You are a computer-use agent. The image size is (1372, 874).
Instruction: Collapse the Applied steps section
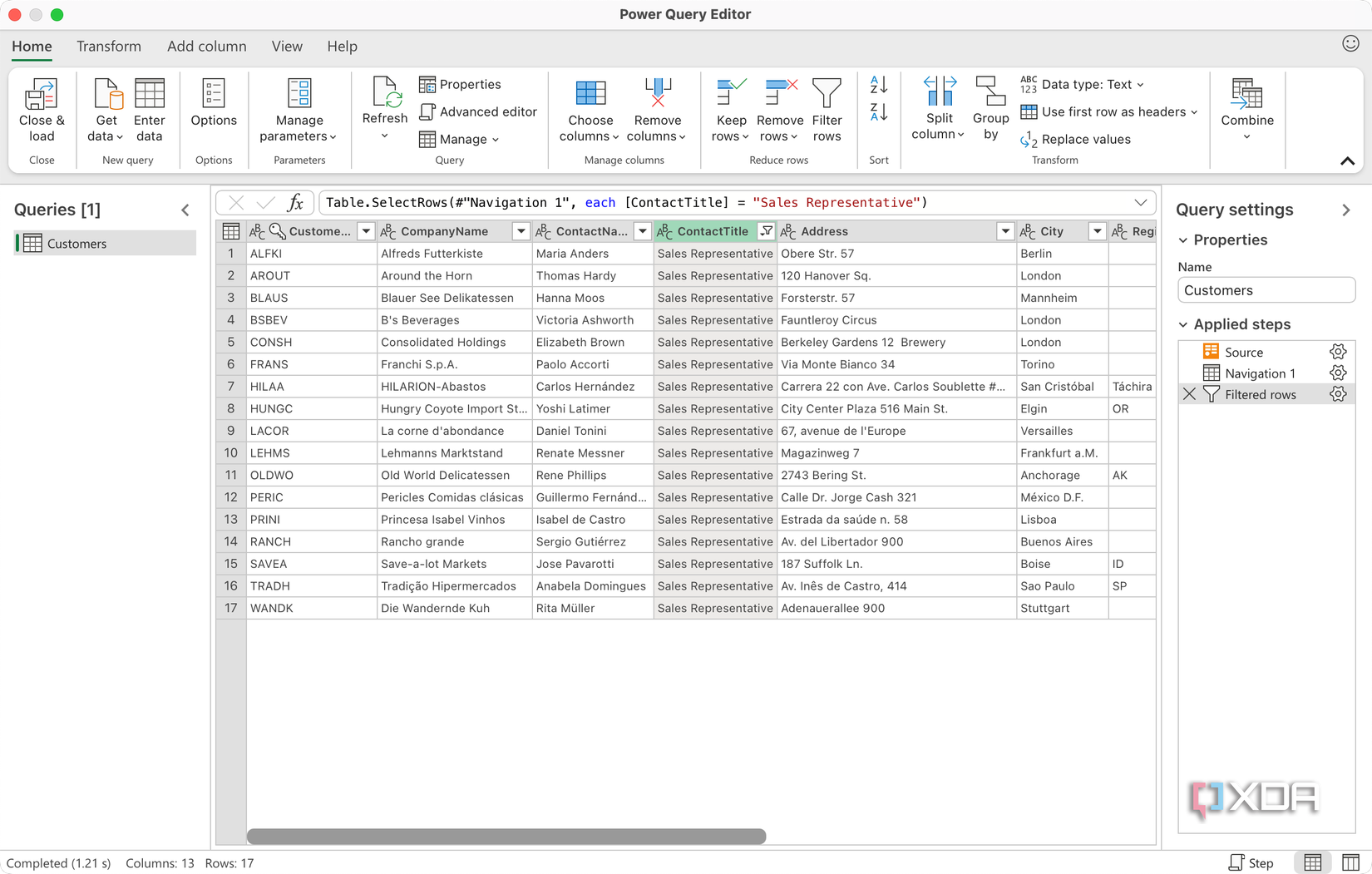click(x=1184, y=324)
